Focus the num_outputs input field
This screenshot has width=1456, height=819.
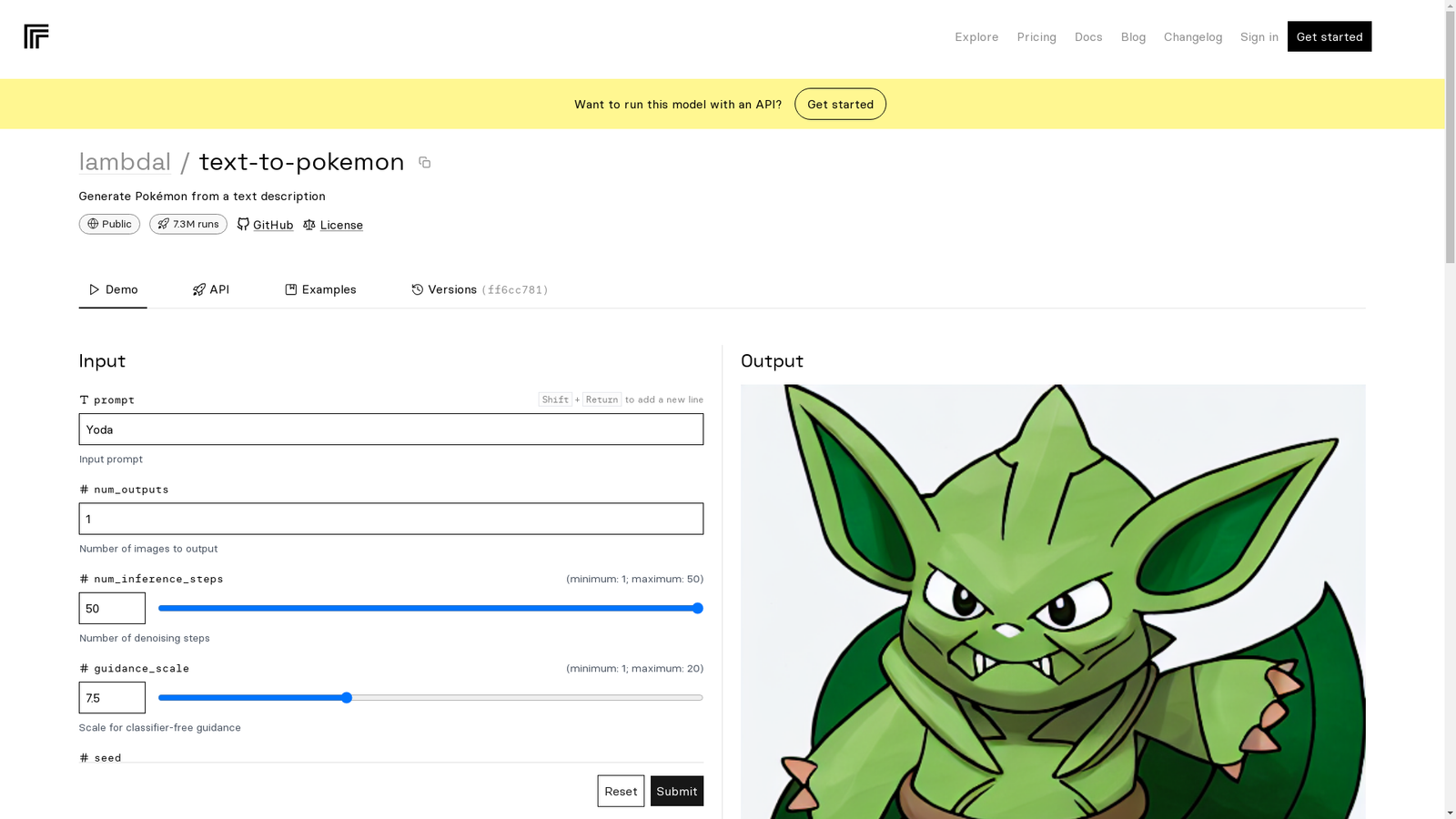[391, 519]
